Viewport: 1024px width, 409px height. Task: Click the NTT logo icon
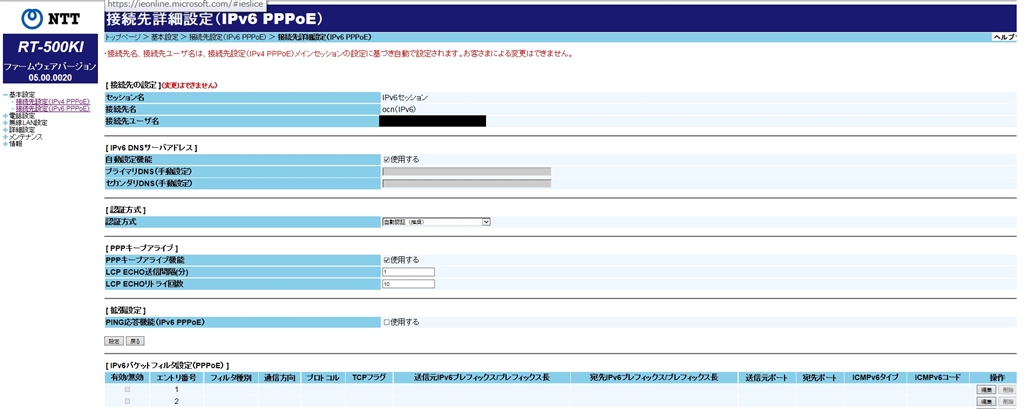coord(31,18)
